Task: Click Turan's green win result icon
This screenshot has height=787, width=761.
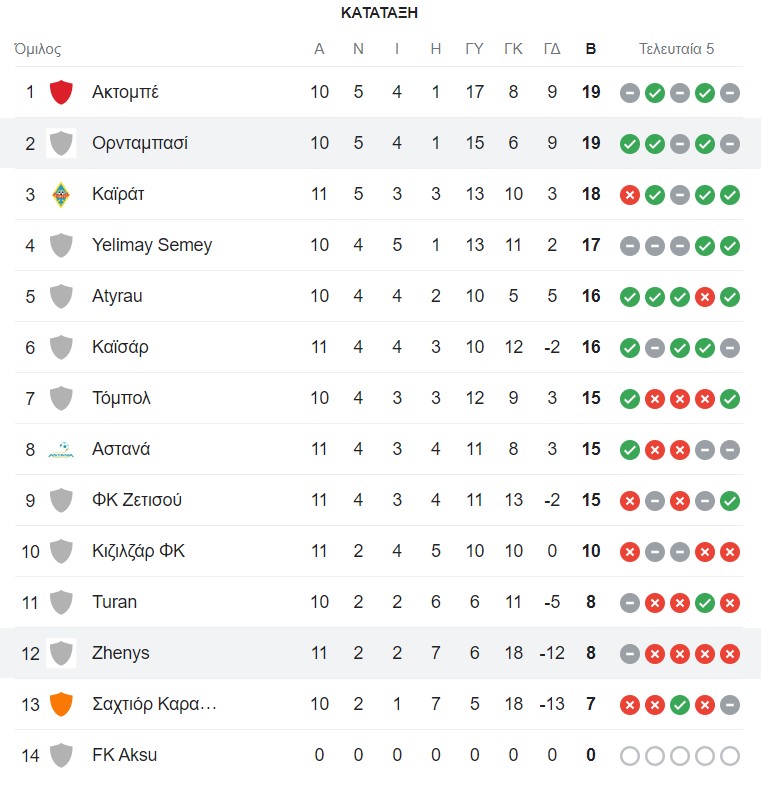Action: click(705, 602)
